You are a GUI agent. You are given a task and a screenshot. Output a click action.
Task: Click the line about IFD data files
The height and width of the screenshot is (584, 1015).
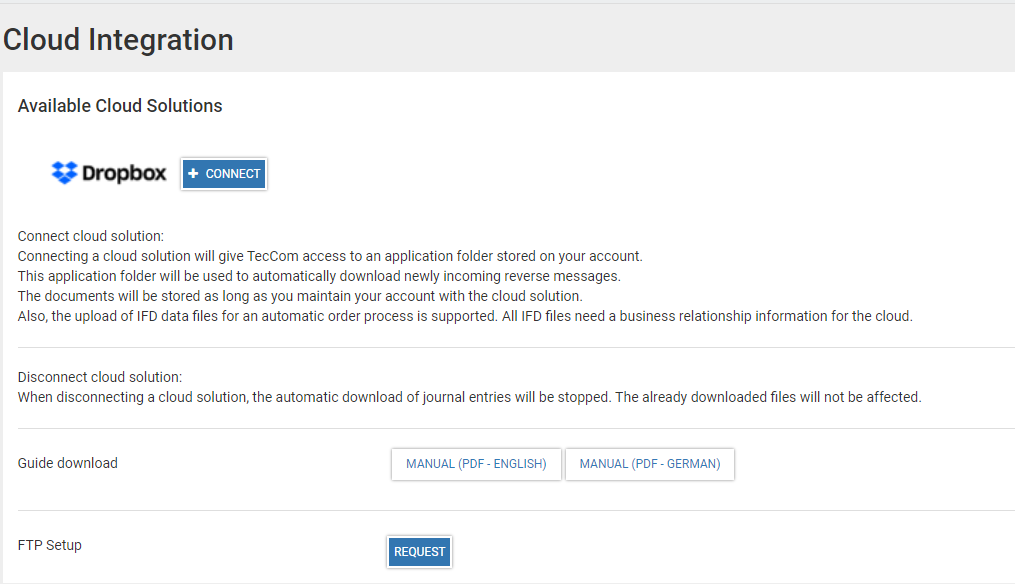coord(465,317)
